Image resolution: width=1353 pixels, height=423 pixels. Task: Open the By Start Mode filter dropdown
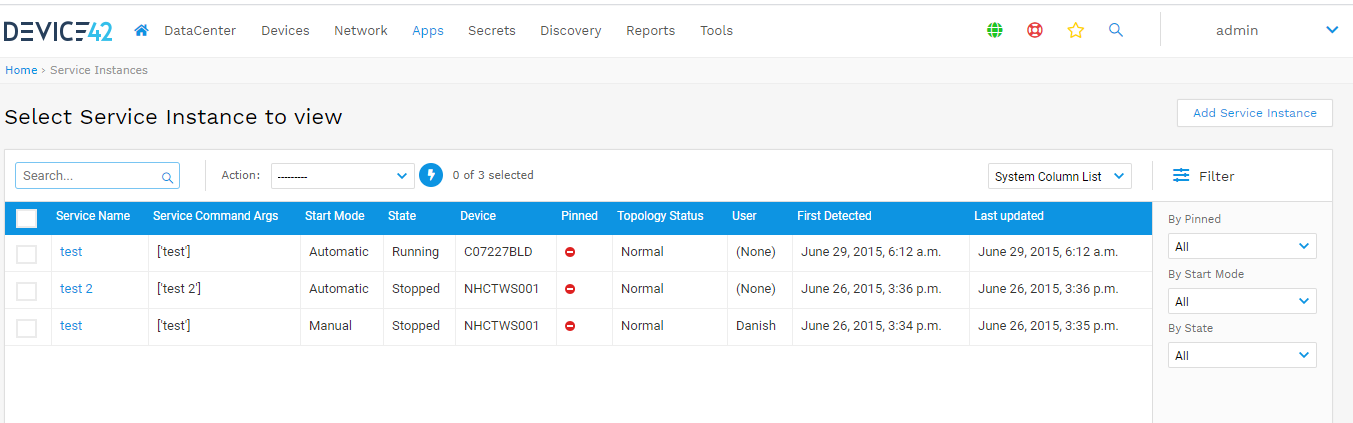click(x=1241, y=301)
